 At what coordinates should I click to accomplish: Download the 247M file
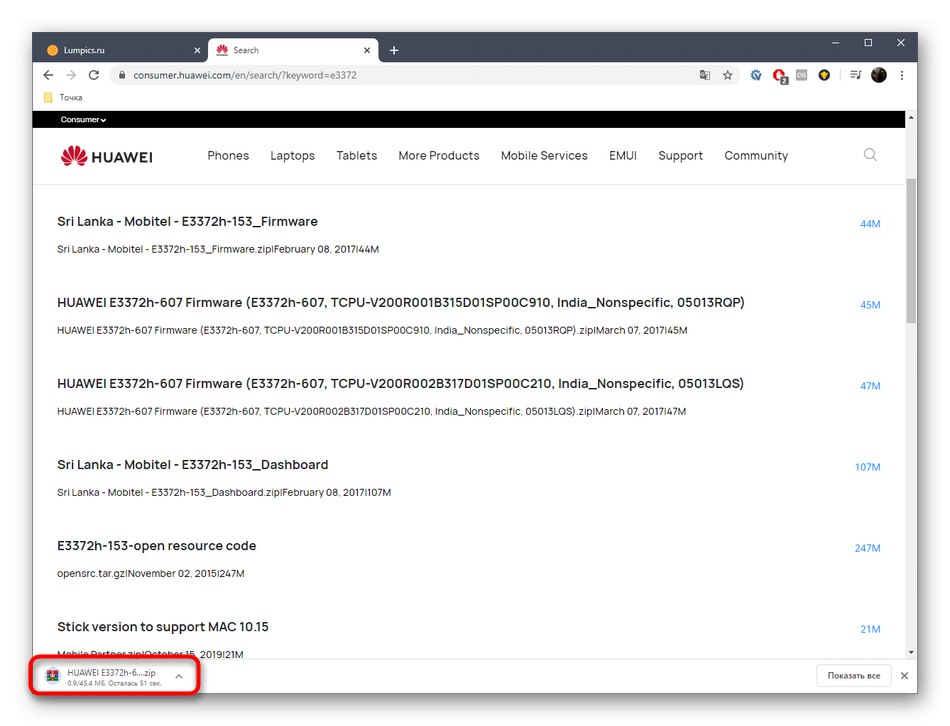868,548
